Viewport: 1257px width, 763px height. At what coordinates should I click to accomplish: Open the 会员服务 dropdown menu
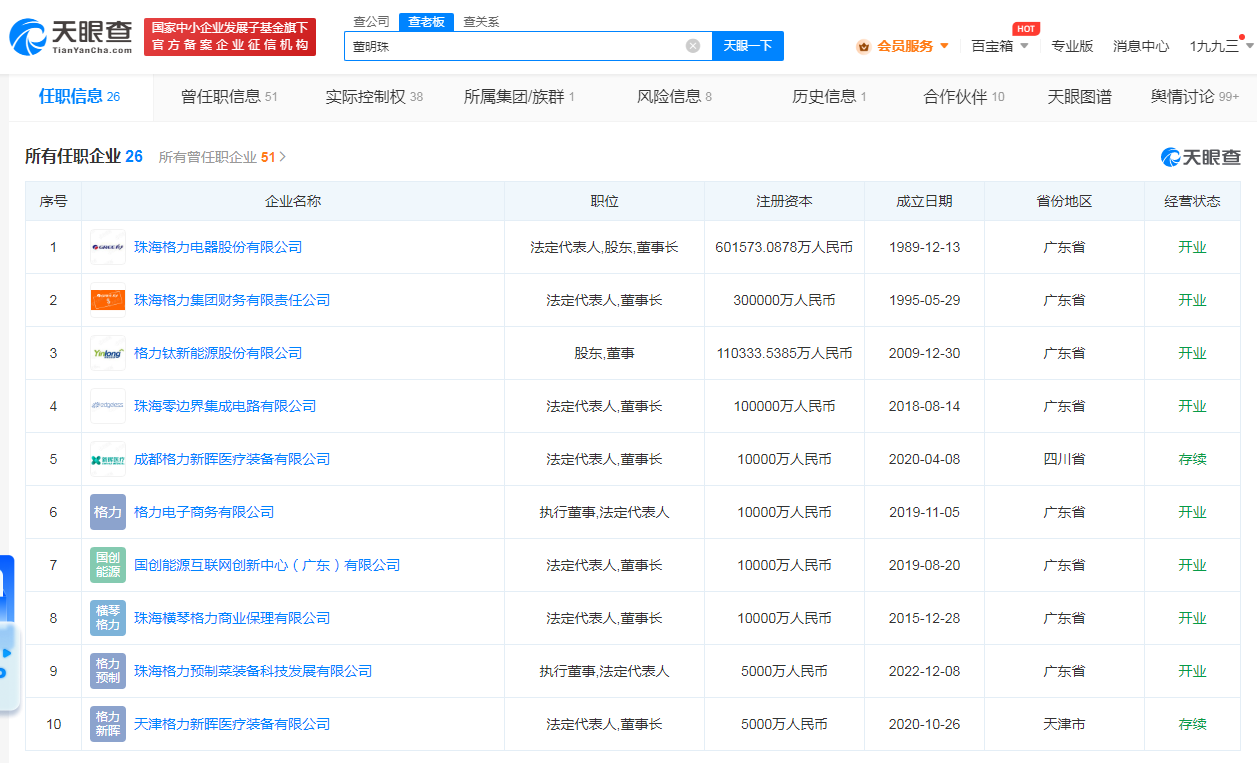click(x=903, y=46)
